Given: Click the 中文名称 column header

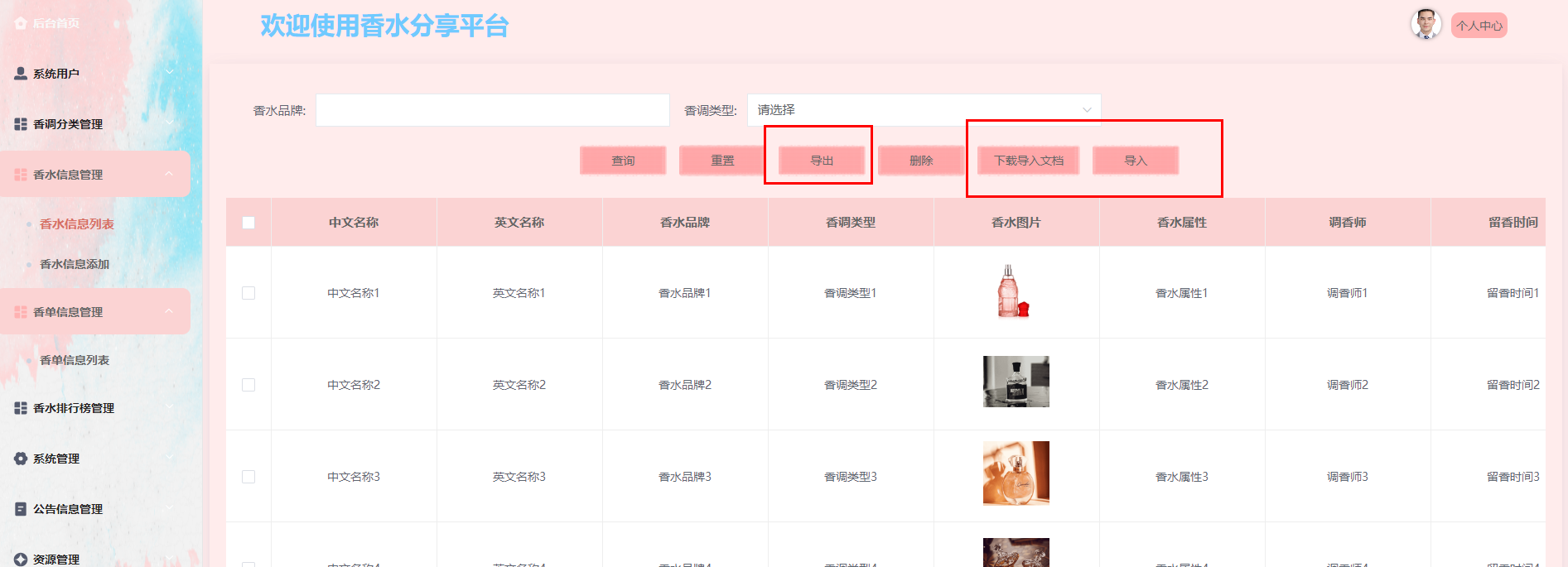Looking at the screenshot, I should tap(354, 223).
